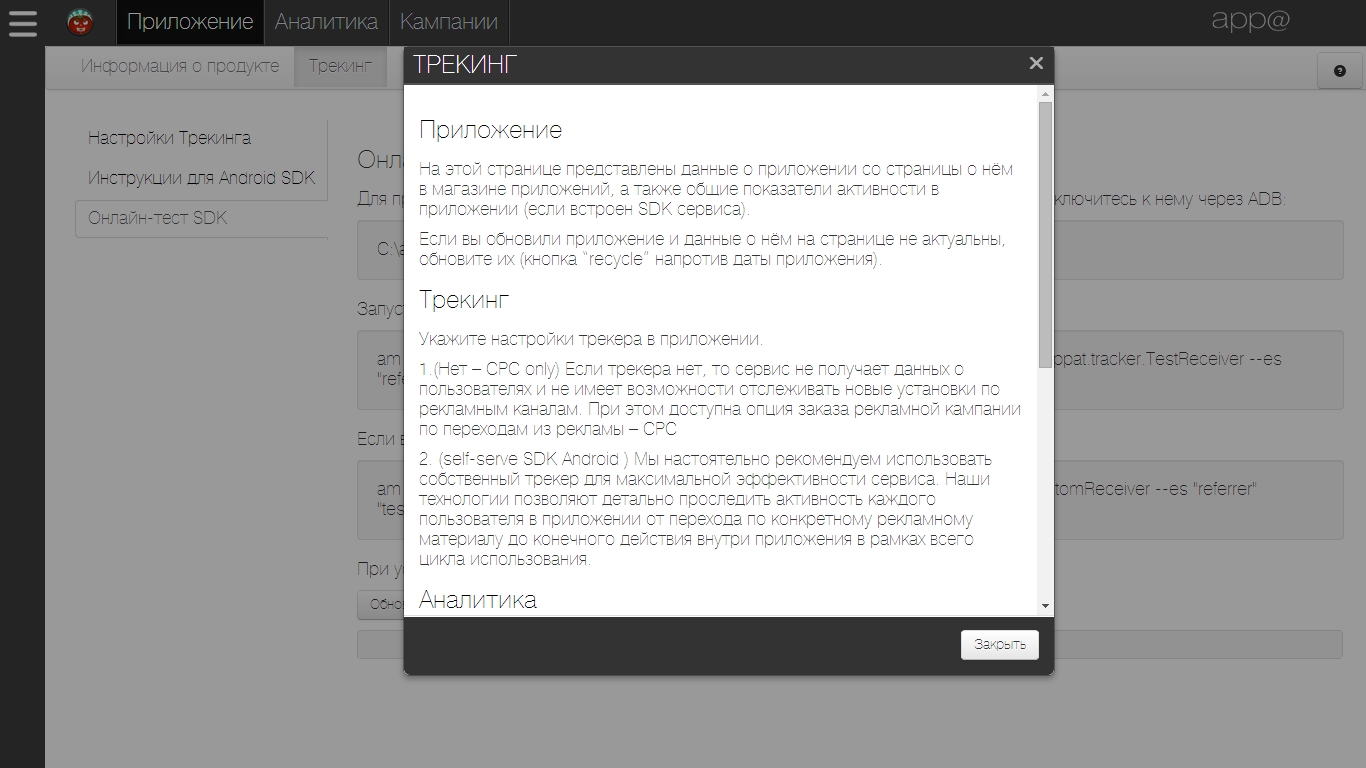
Task: Select the Трекинг sub-tab
Action: click(x=340, y=66)
